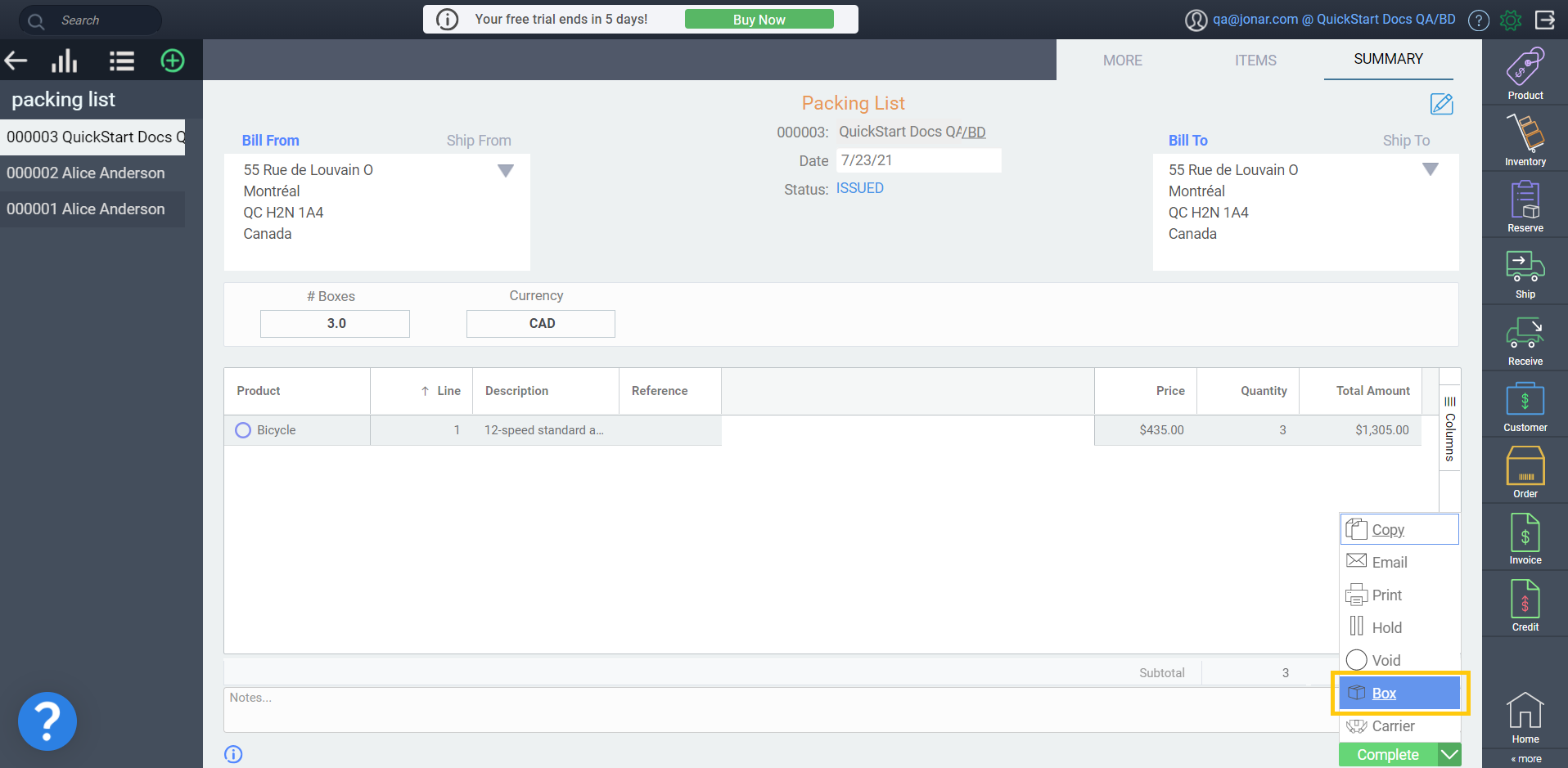Click the Complete button
This screenshot has width=1568, height=768.
(x=1388, y=755)
